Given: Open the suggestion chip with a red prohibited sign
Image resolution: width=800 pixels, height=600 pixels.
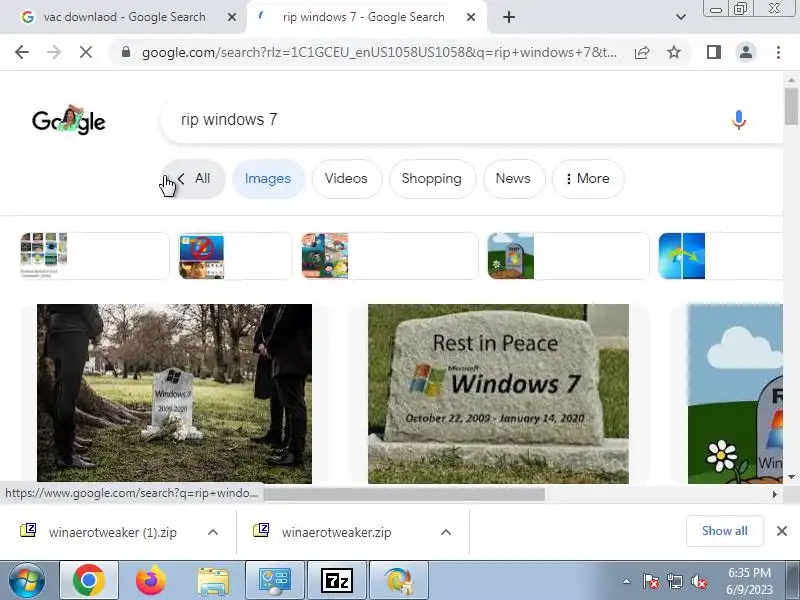Looking at the screenshot, I should 236,256.
